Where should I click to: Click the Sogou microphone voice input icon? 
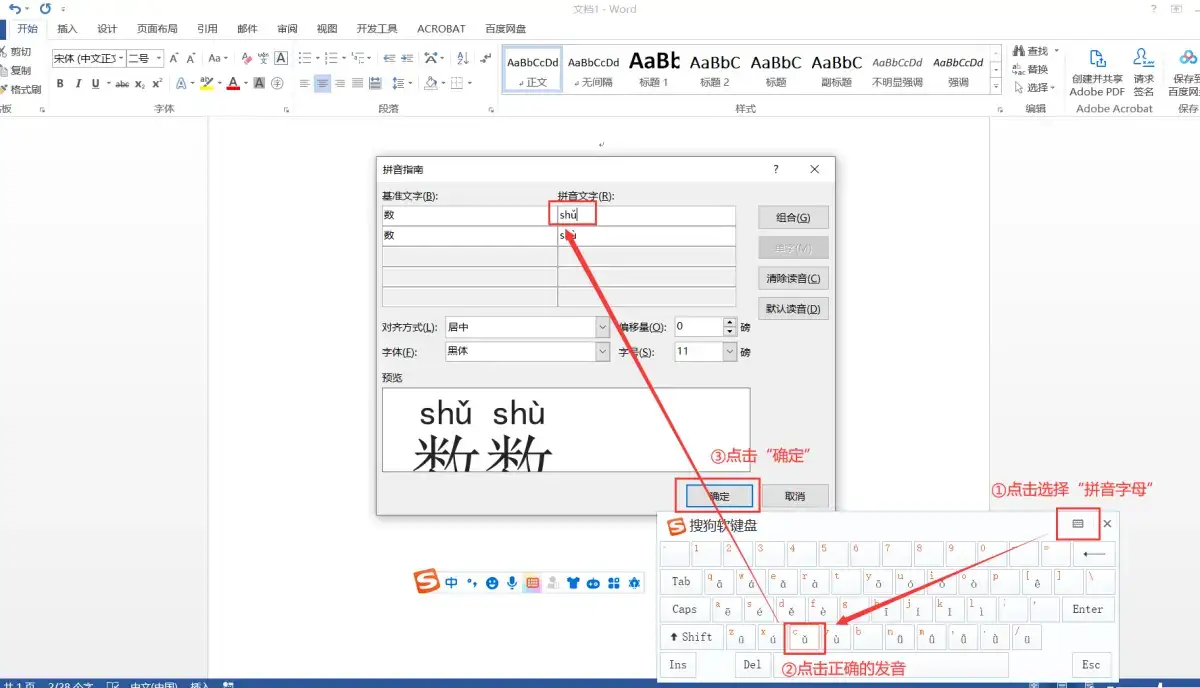[x=512, y=582]
